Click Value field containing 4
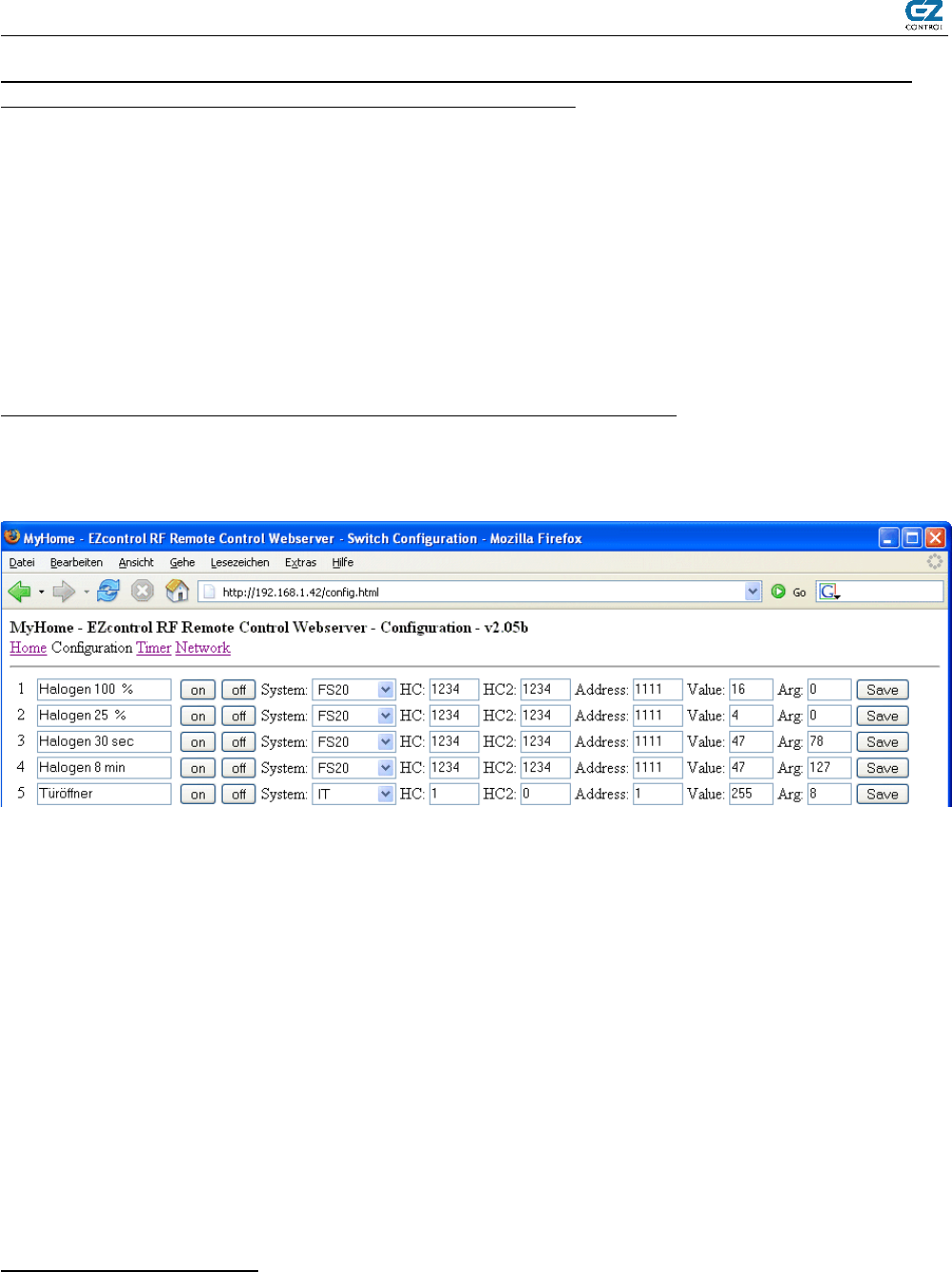The height and width of the screenshot is (1272, 952). pyautogui.click(x=751, y=716)
